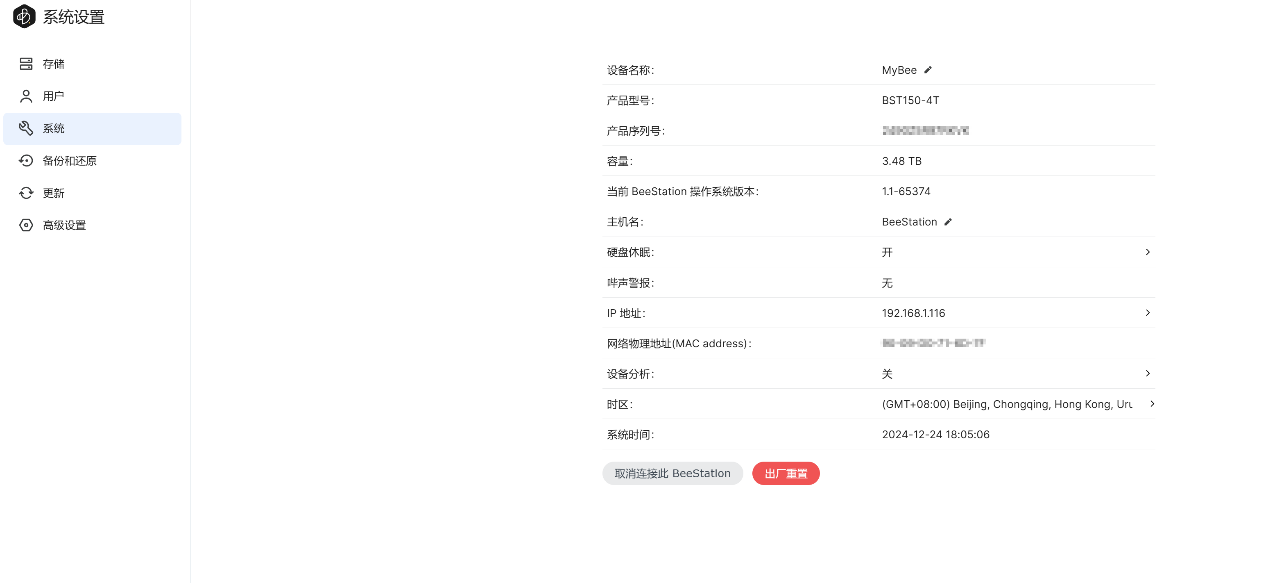Open the 存储 menu item

pyautogui.click(x=54, y=64)
